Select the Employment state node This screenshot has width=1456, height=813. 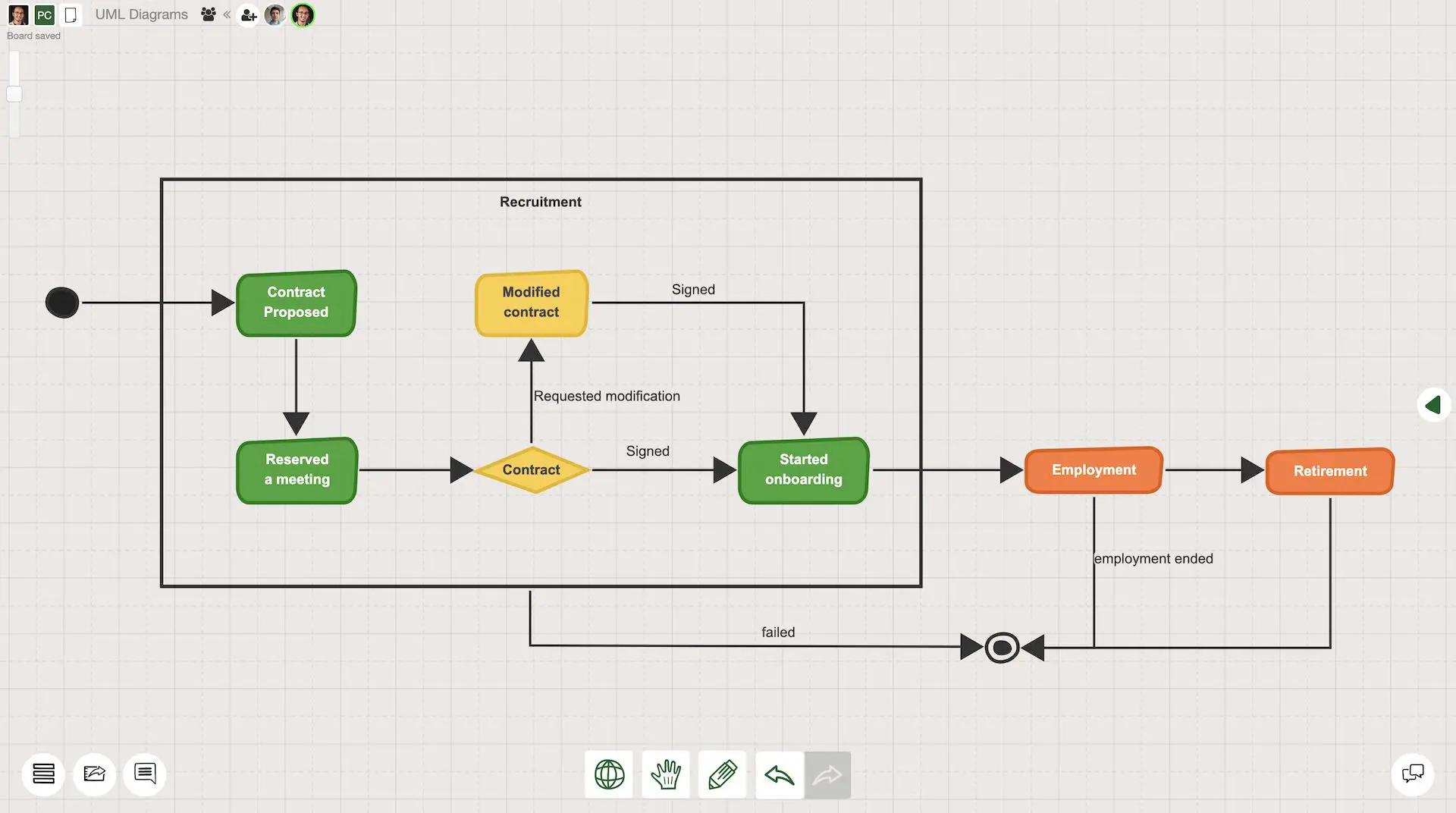point(1094,470)
